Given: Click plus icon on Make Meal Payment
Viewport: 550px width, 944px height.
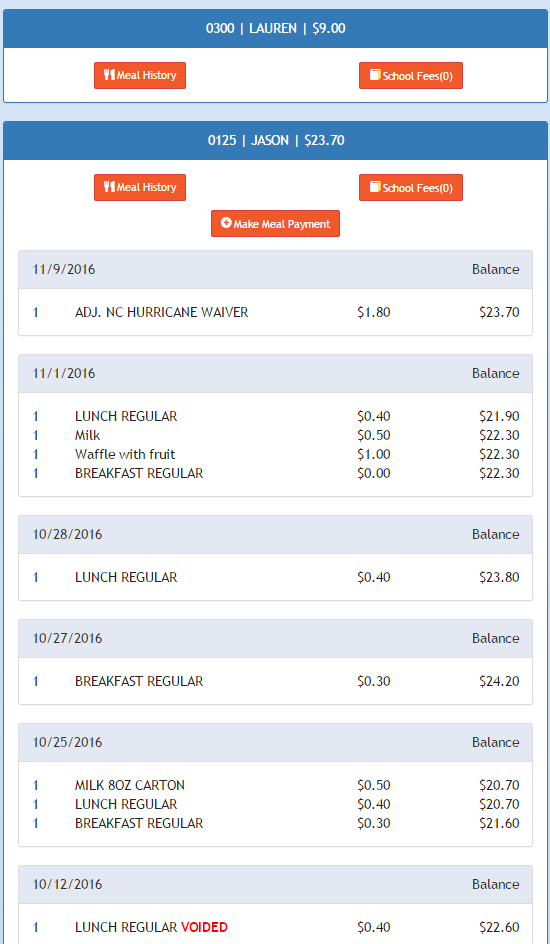Looking at the screenshot, I should point(226,223).
